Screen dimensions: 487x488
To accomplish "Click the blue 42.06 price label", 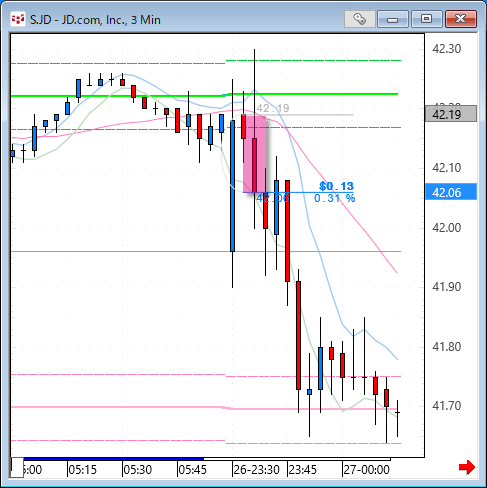I will (x=451, y=192).
